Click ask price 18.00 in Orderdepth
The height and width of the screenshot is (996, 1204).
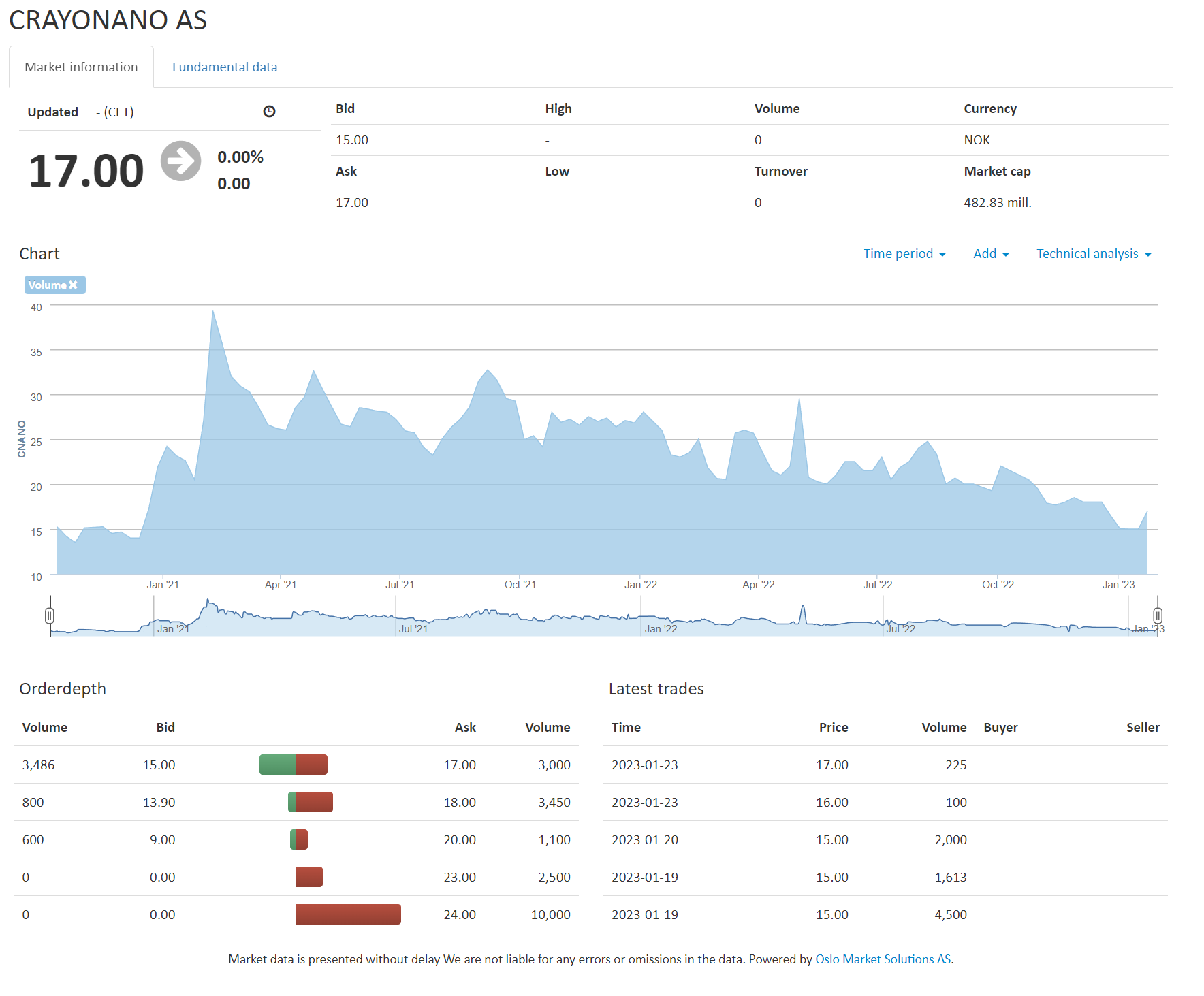coord(460,802)
